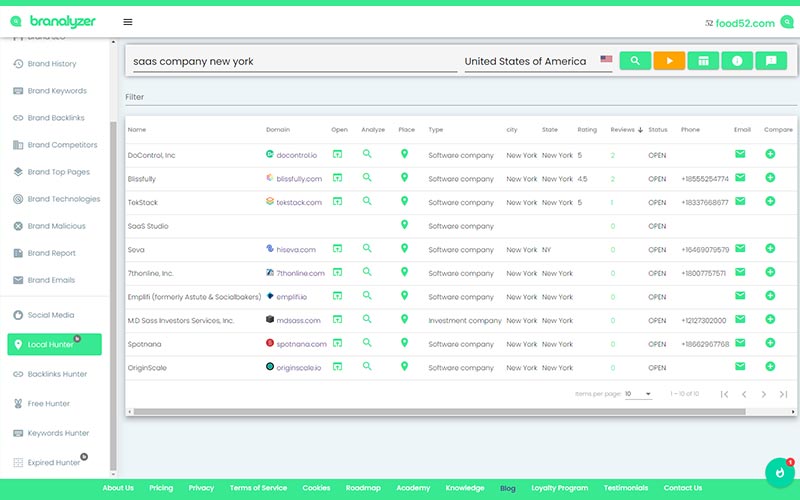
Task: Open Pricing footer link
Action: 161,488
